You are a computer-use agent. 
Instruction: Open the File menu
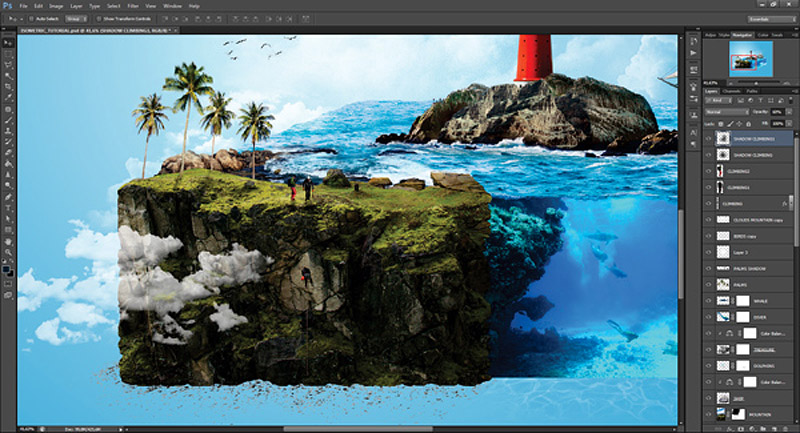23,6
